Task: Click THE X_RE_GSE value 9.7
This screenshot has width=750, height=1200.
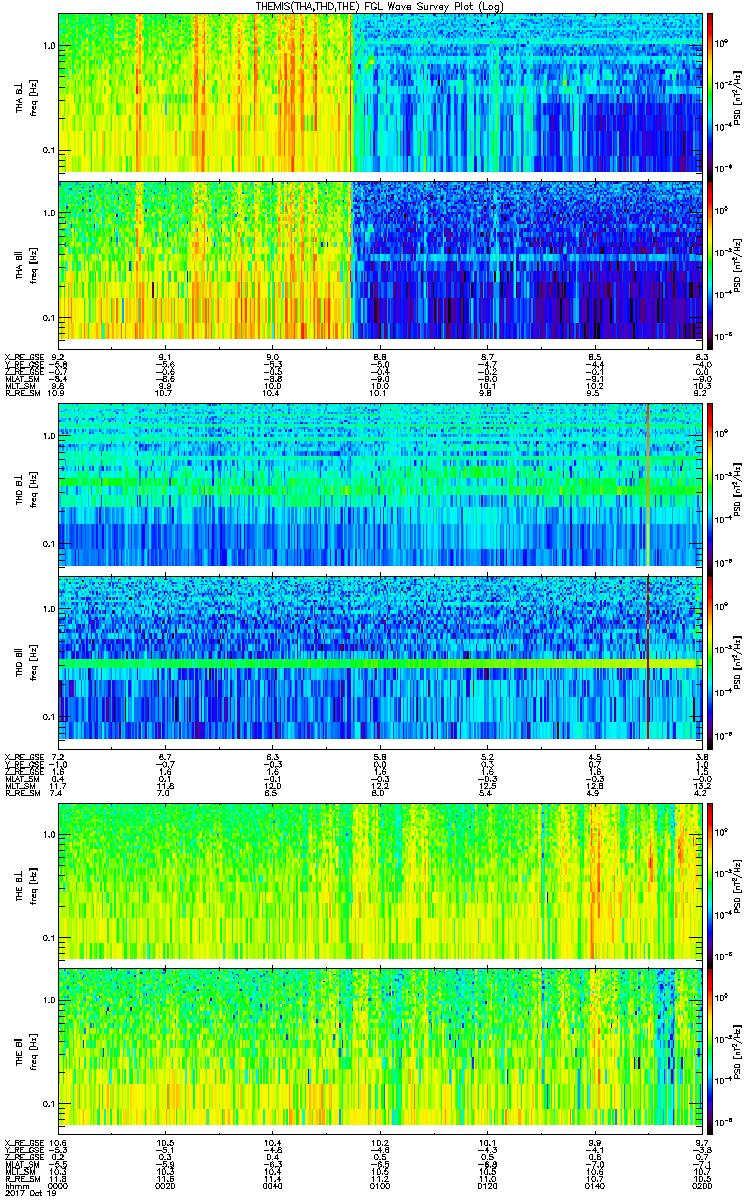Action: coord(702,1142)
